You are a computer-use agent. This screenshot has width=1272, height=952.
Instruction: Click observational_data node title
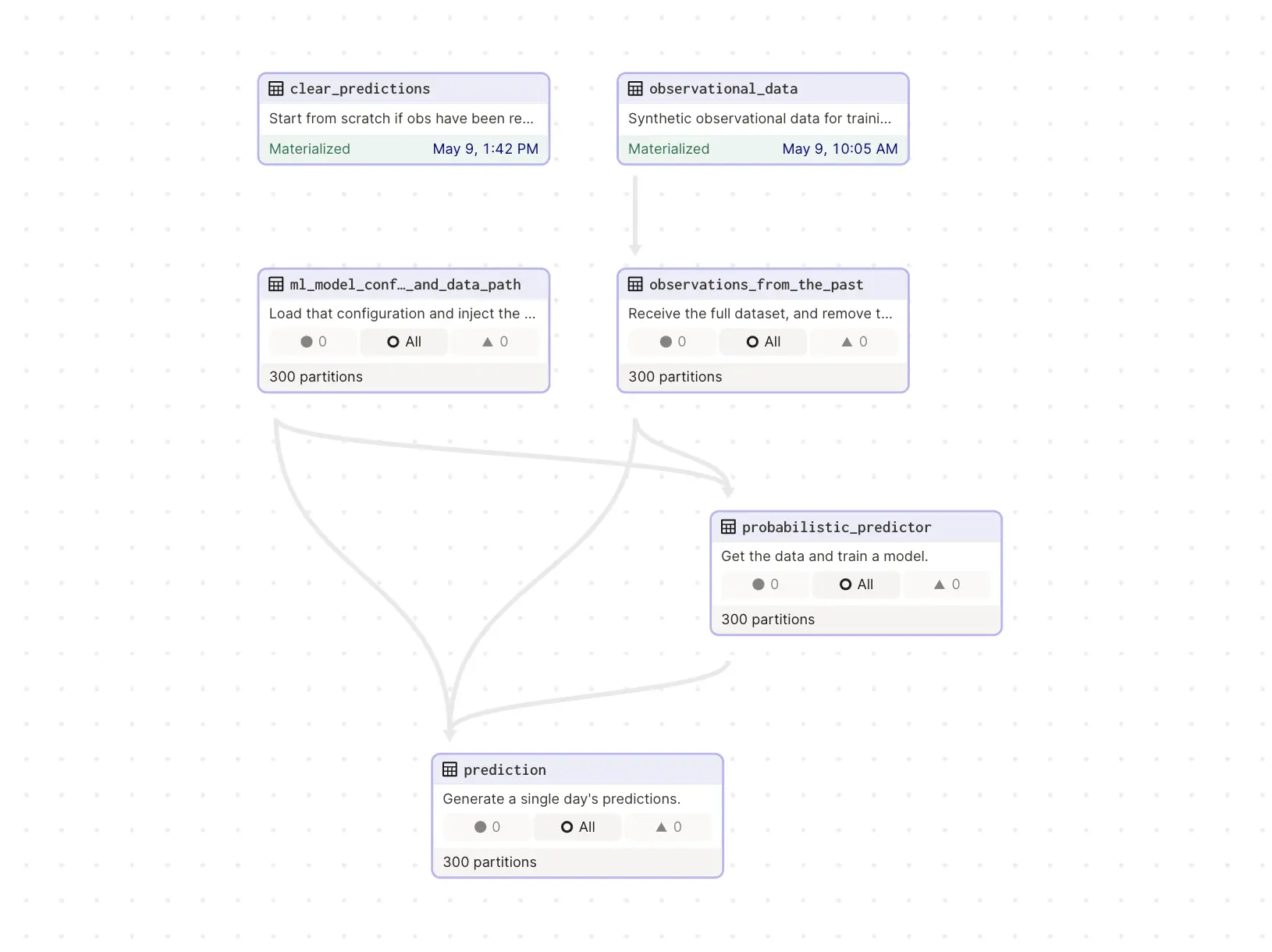point(723,89)
